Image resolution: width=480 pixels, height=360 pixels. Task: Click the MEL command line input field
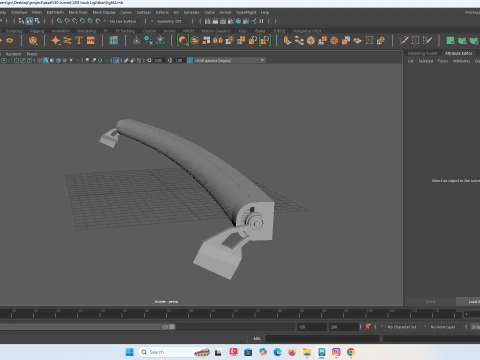[x=322, y=339]
